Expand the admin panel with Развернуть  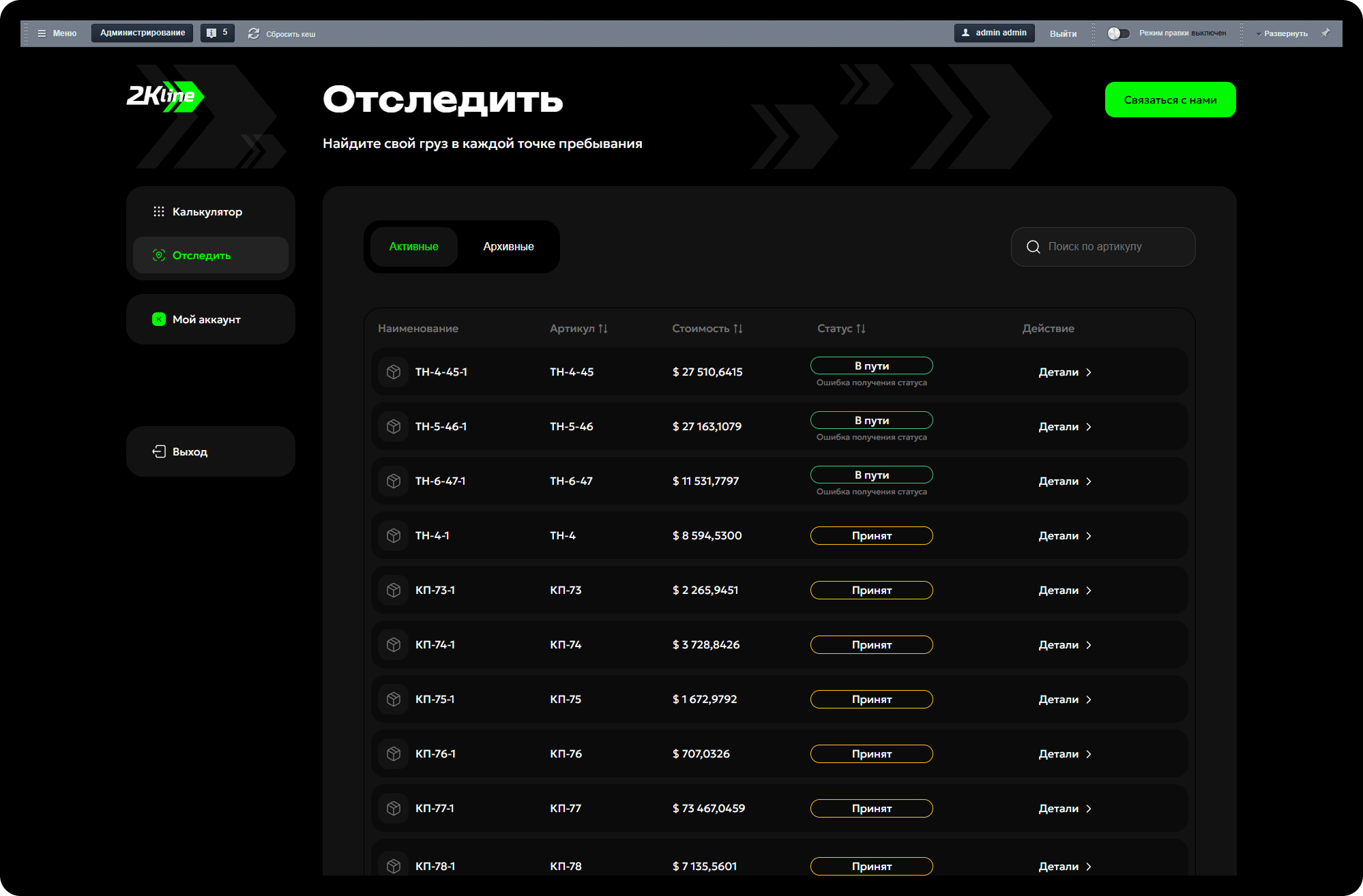click(1282, 33)
